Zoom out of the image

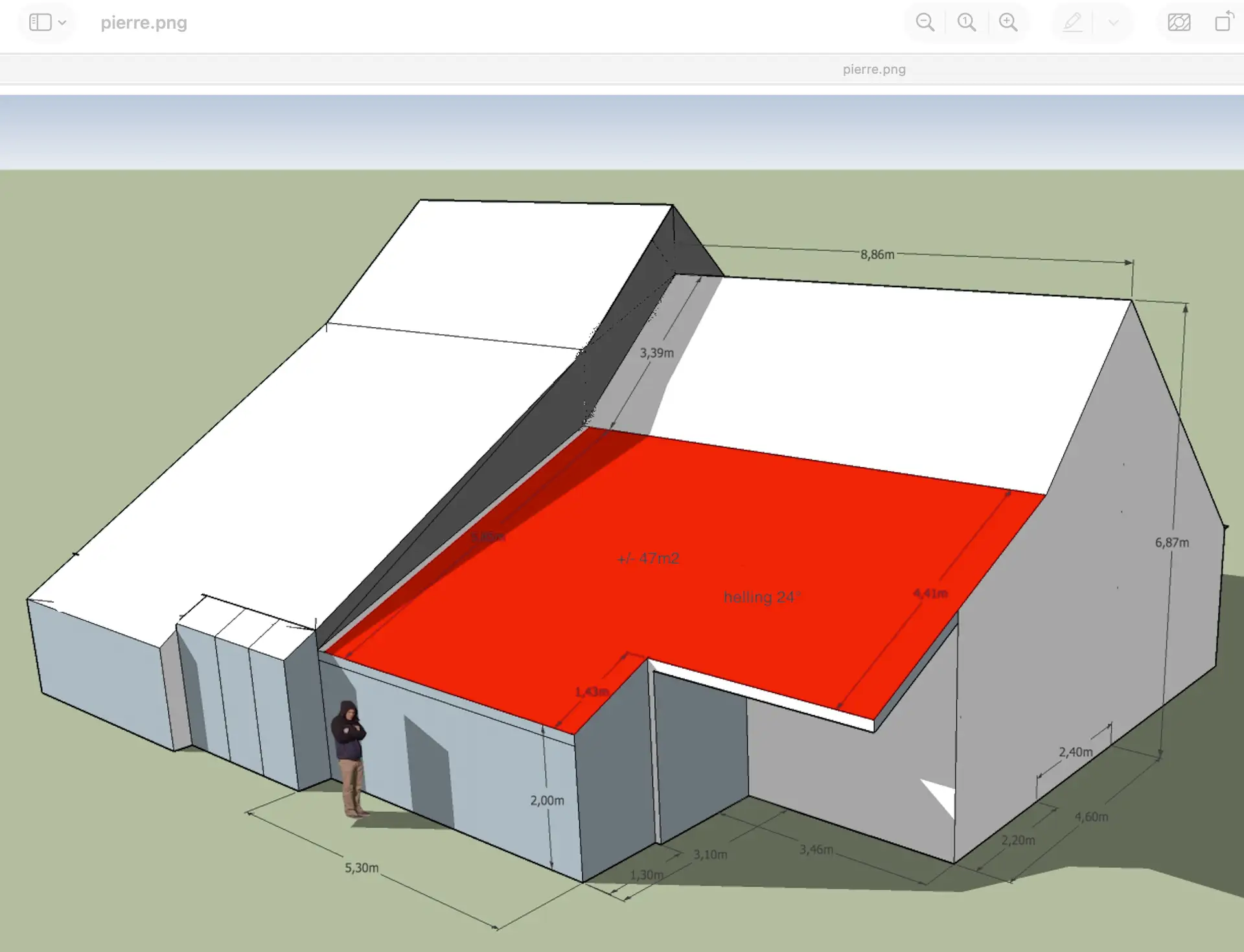tap(925, 23)
